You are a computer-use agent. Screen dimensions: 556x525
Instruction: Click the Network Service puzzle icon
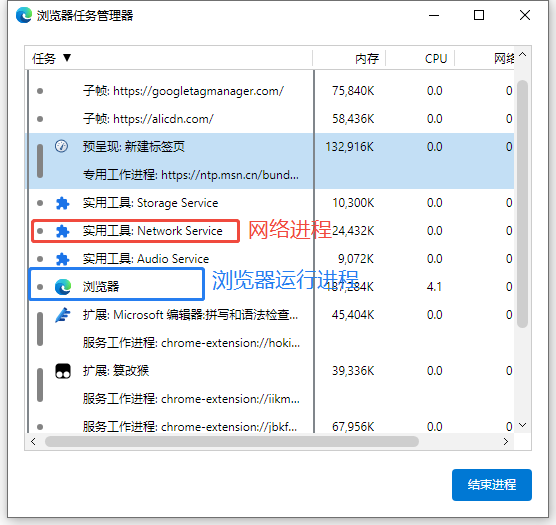[62, 231]
